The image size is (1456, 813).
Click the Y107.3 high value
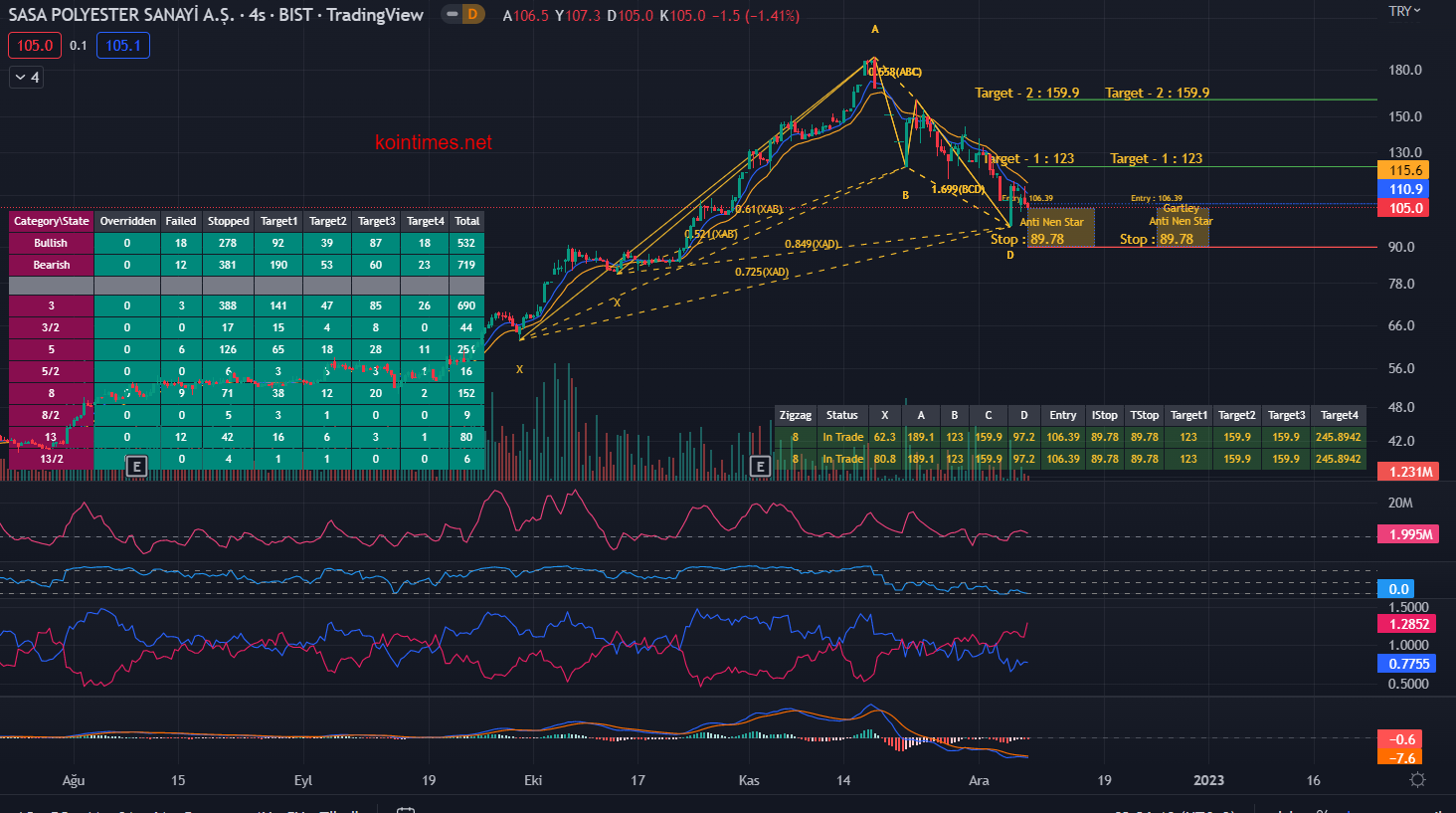[578, 16]
